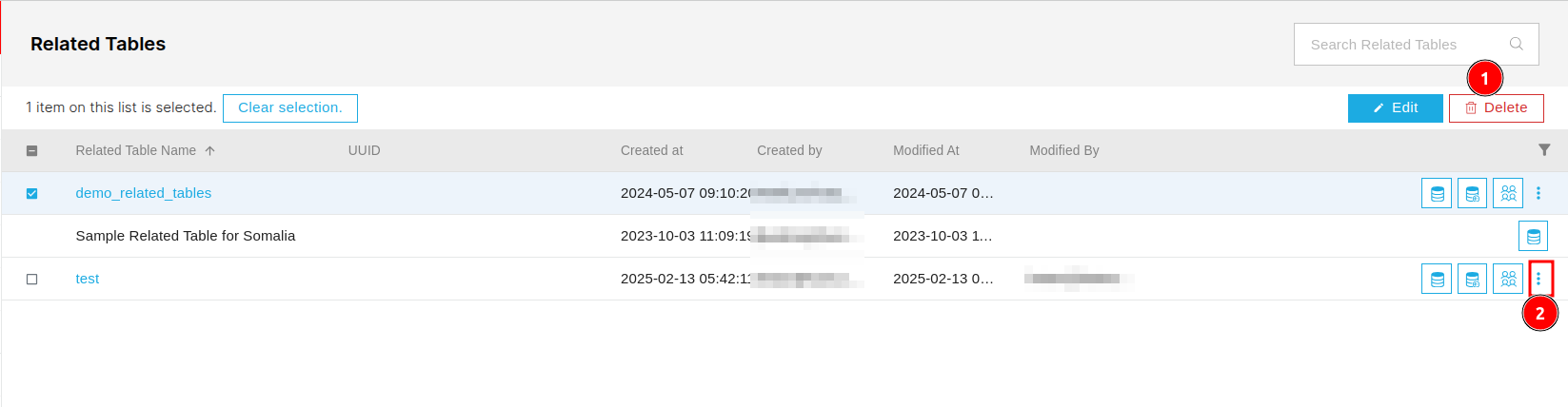Viewport: 1568px width, 407px height.
Task: Check the test row checkbox
Action: tap(31, 279)
